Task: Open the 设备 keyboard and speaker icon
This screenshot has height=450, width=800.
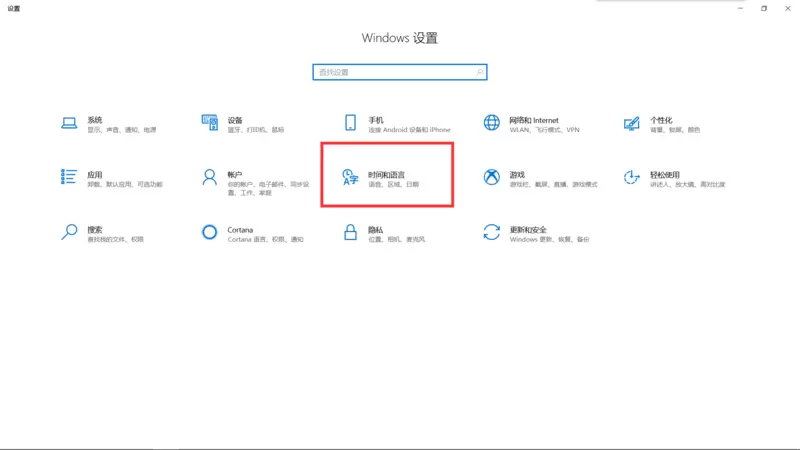Action: click(210, 122)
